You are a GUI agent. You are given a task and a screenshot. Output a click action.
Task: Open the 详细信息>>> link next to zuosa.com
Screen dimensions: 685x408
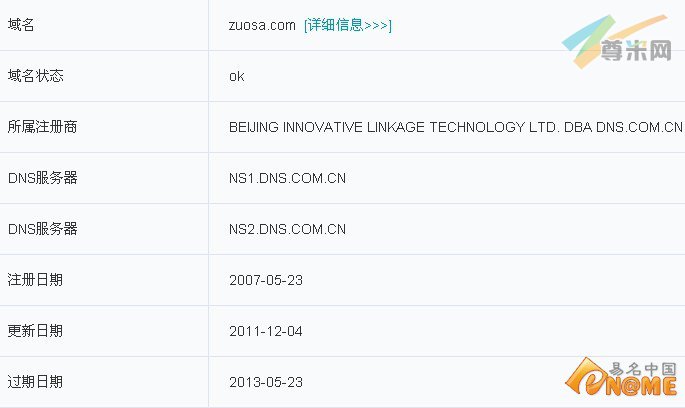tap(348, 25)
